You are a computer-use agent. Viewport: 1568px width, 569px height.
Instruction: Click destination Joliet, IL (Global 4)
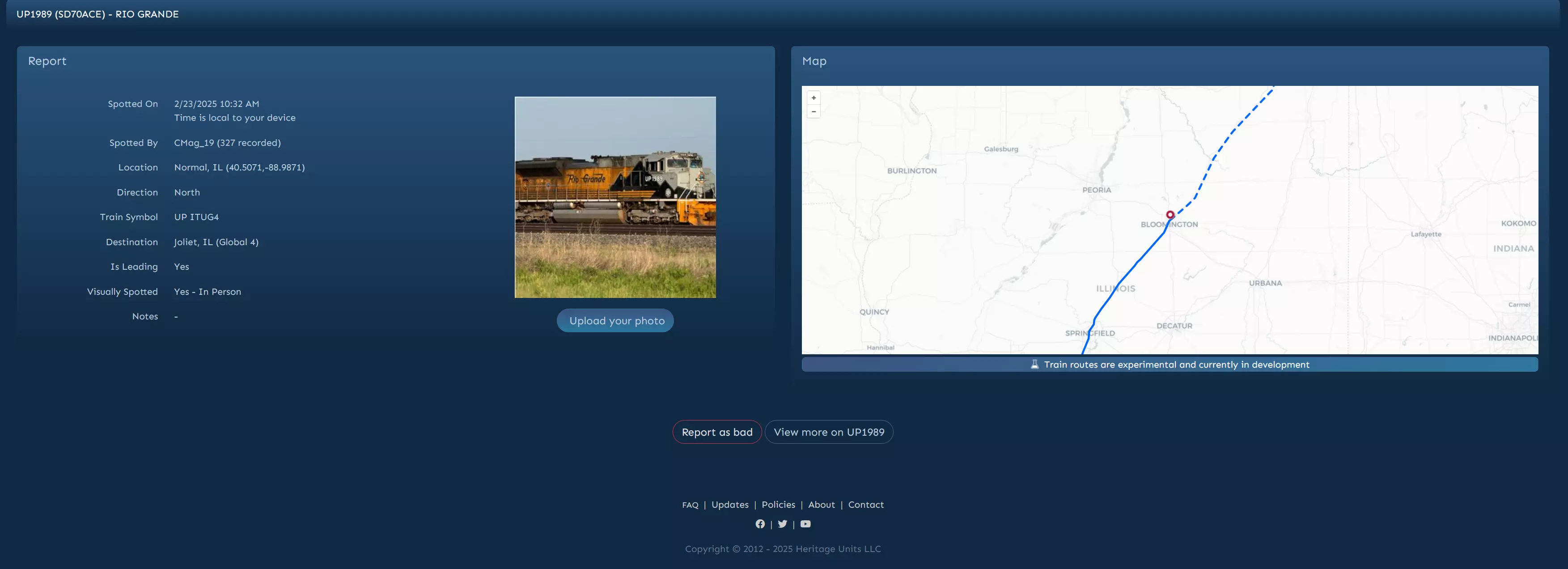216,242
